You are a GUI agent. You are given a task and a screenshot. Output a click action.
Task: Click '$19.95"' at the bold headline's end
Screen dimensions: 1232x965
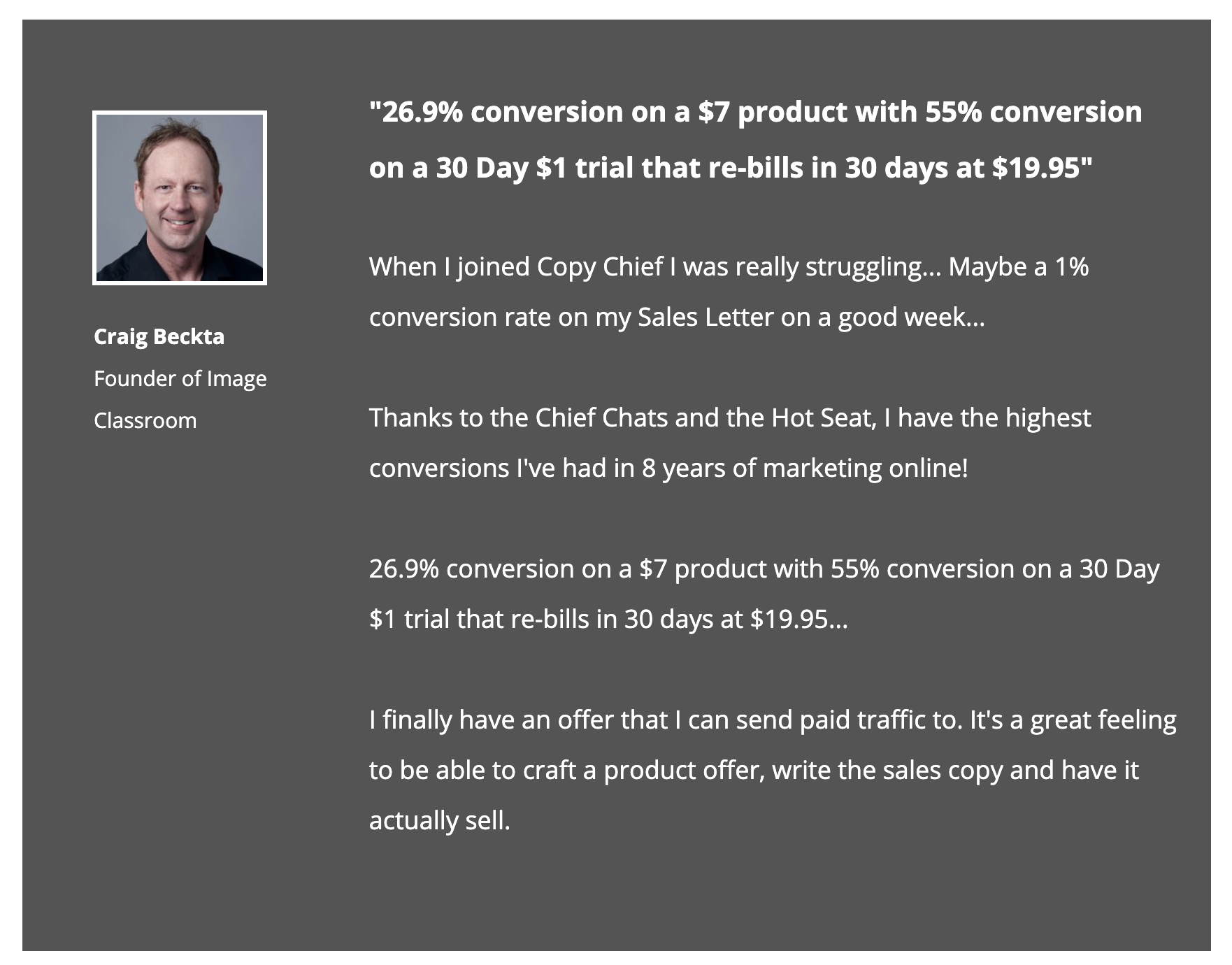[x=1042, y=168]
